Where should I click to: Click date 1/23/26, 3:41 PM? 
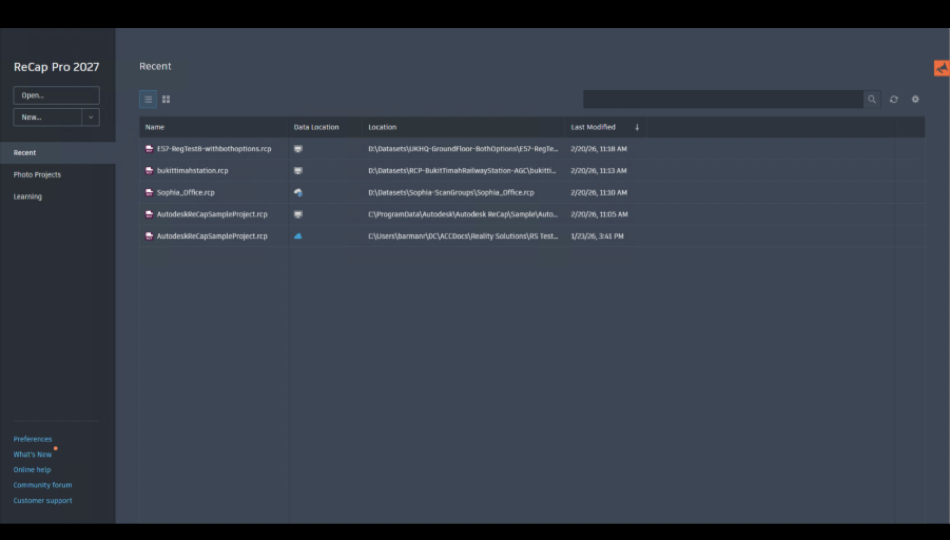pyautogui.click(x=597, y=236)
